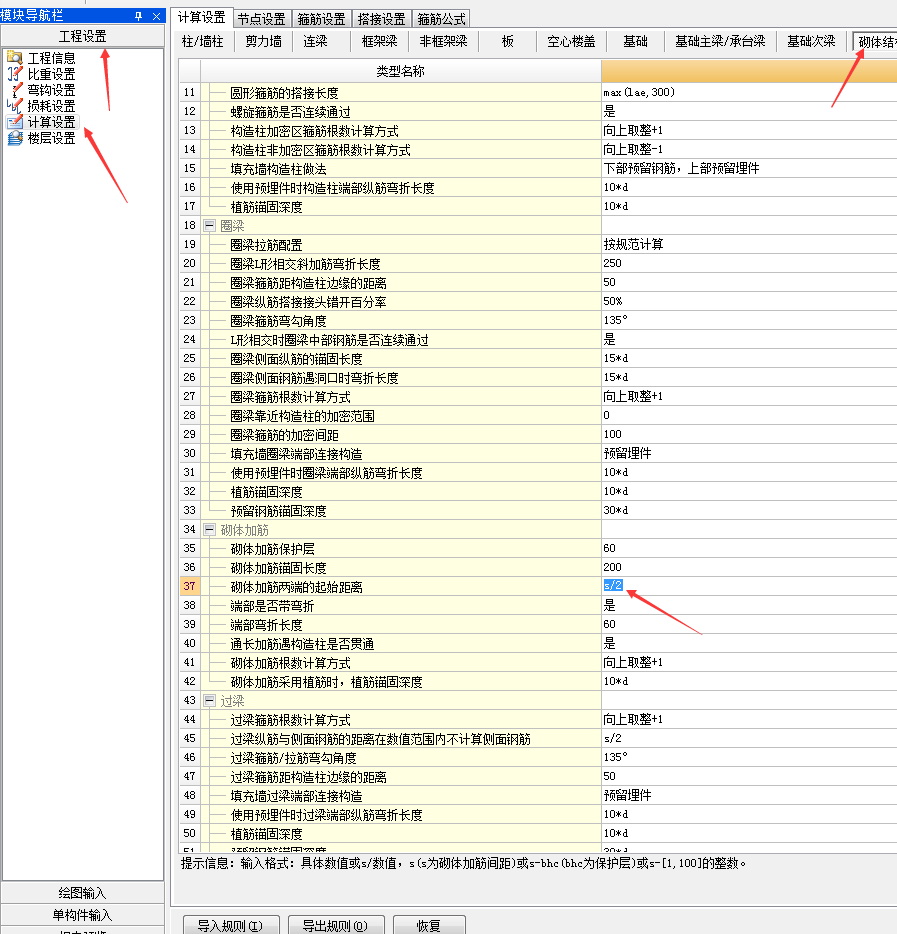Viewport: 897px width, 934px height.
Task: Pin the 模块导航栏 panel
Action: [138, 17]
